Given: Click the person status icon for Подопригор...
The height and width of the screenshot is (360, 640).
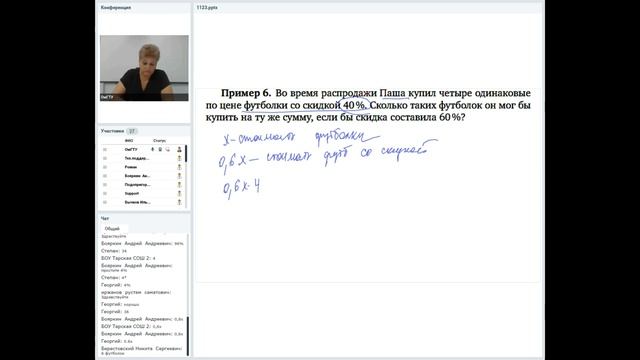Looking at the screenshot, I should (x=179, y=184).
